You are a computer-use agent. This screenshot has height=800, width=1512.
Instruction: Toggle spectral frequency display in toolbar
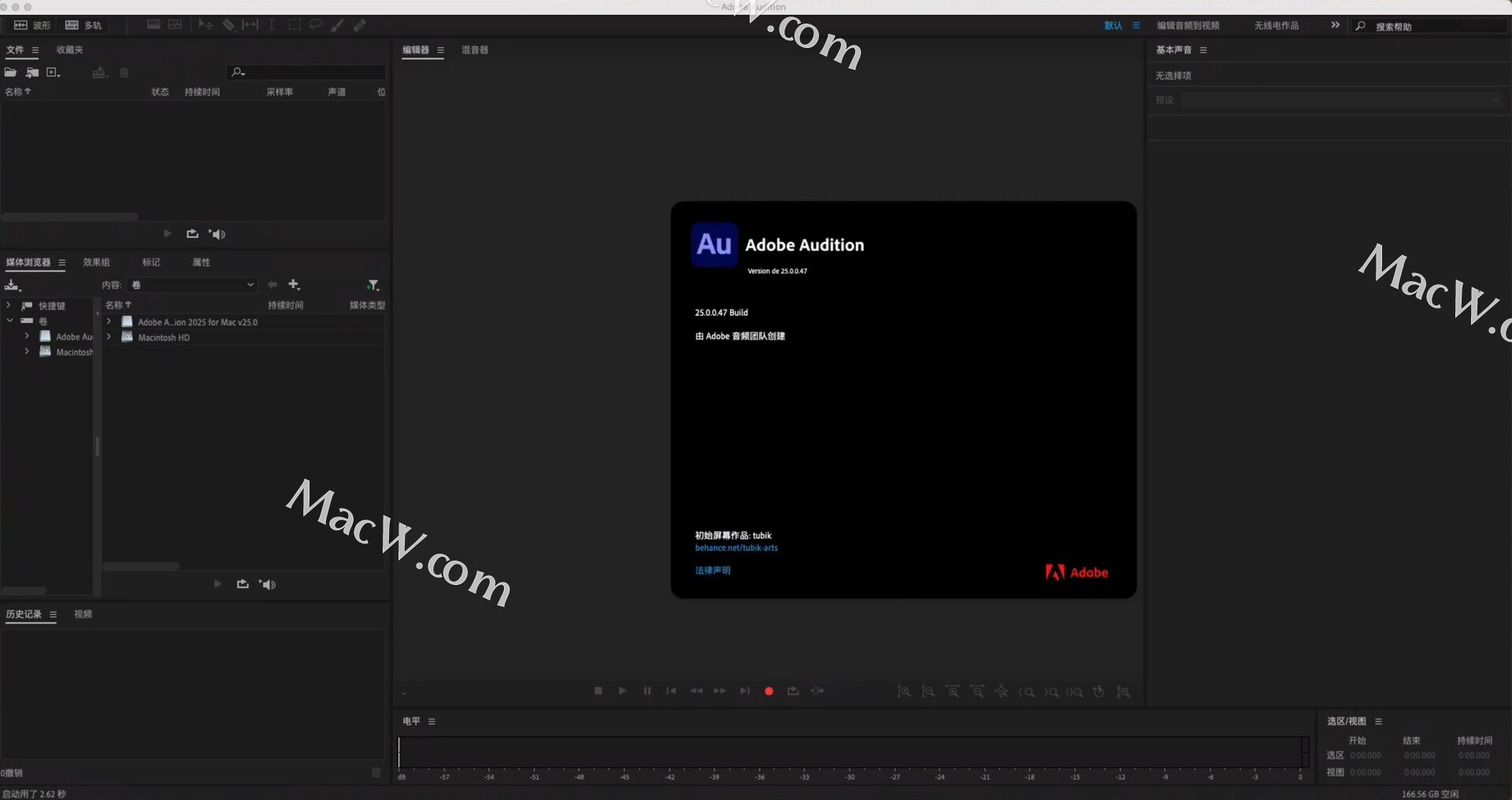coord(154,25)
